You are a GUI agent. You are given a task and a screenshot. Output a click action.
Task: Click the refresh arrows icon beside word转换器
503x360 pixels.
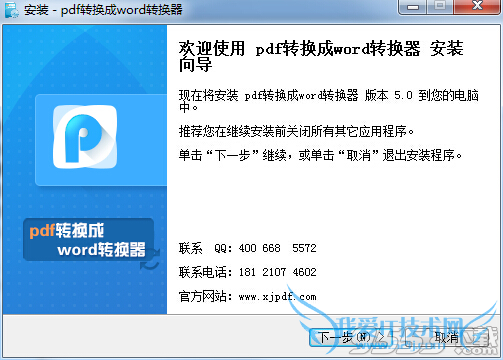tap(150, 259)
